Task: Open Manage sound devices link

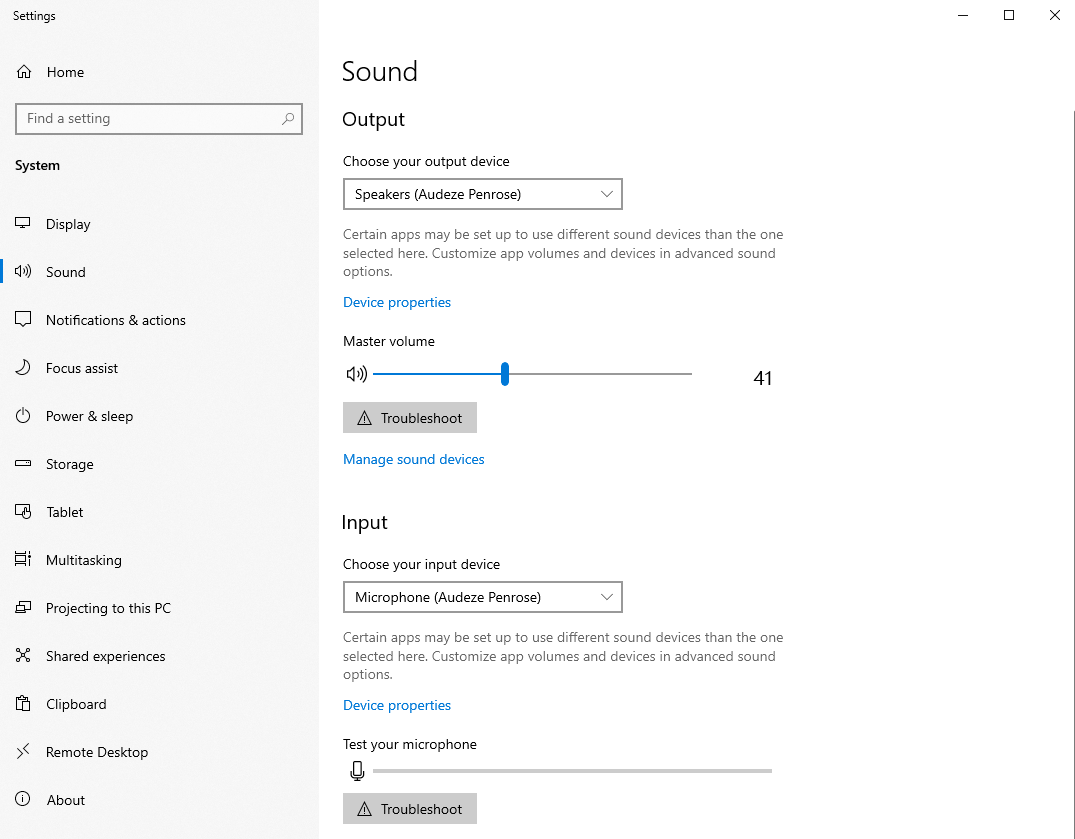Action: [x=413, y=459]
